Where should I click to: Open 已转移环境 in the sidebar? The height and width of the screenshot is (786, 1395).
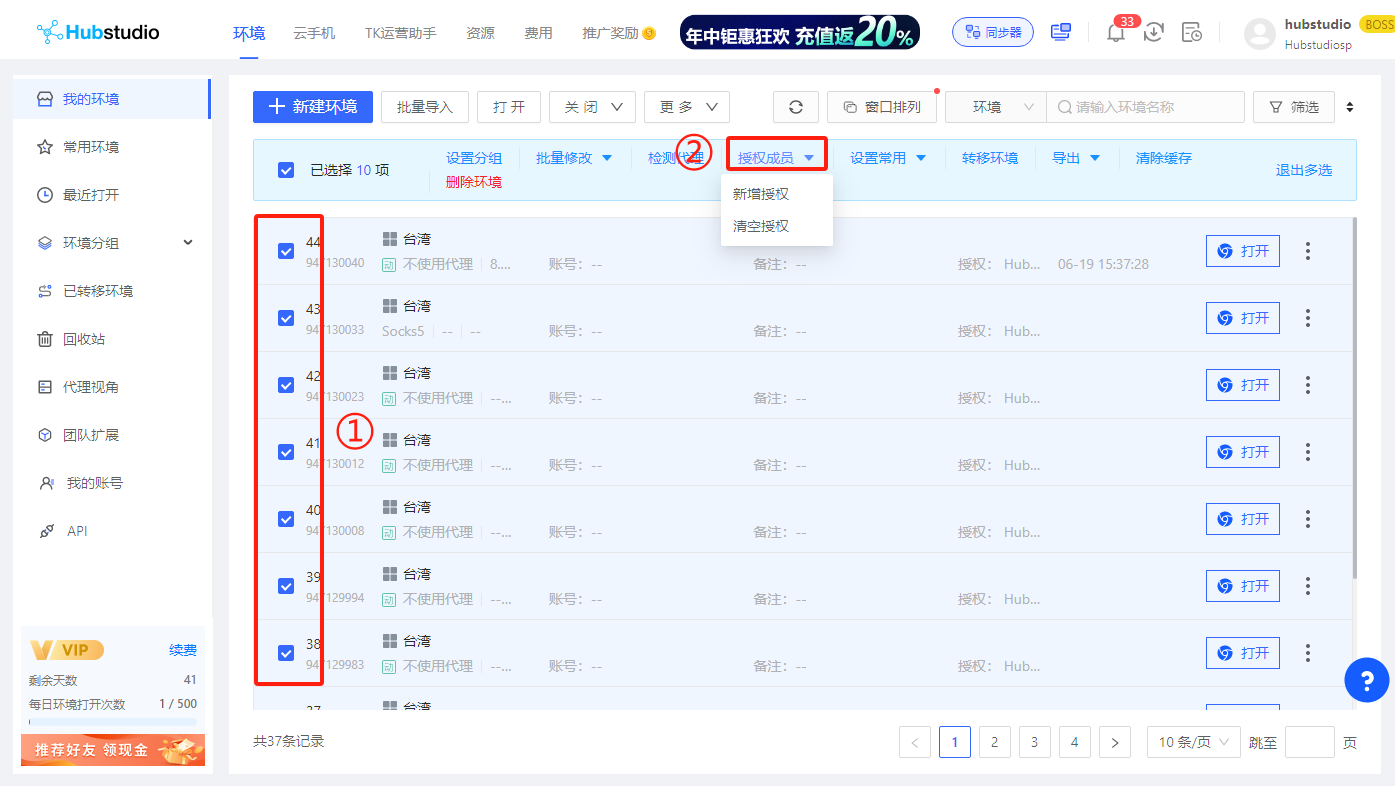point(111,291)
